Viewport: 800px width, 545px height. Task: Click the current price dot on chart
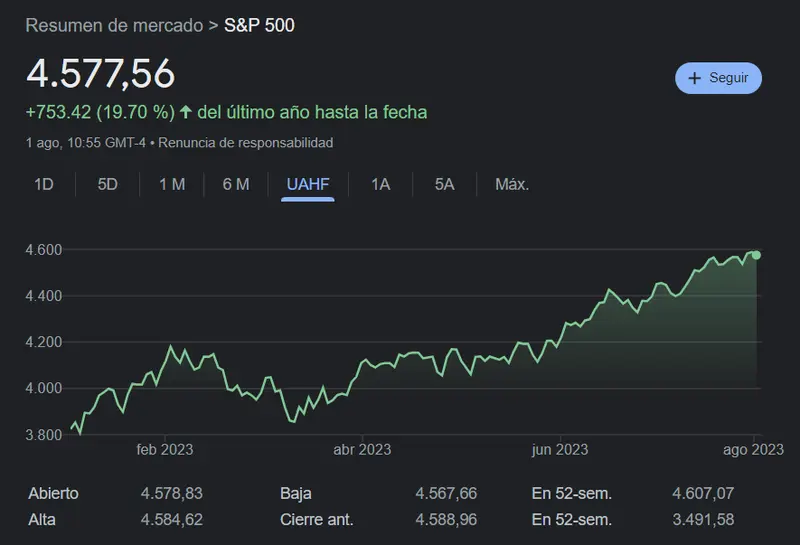pyautogui.click(x=756, y=255)
